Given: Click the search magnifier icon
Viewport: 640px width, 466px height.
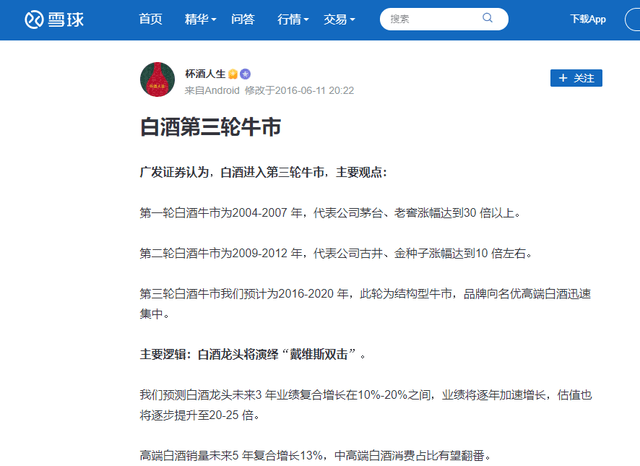Looking at the screenshot, I should coord(487,18).
